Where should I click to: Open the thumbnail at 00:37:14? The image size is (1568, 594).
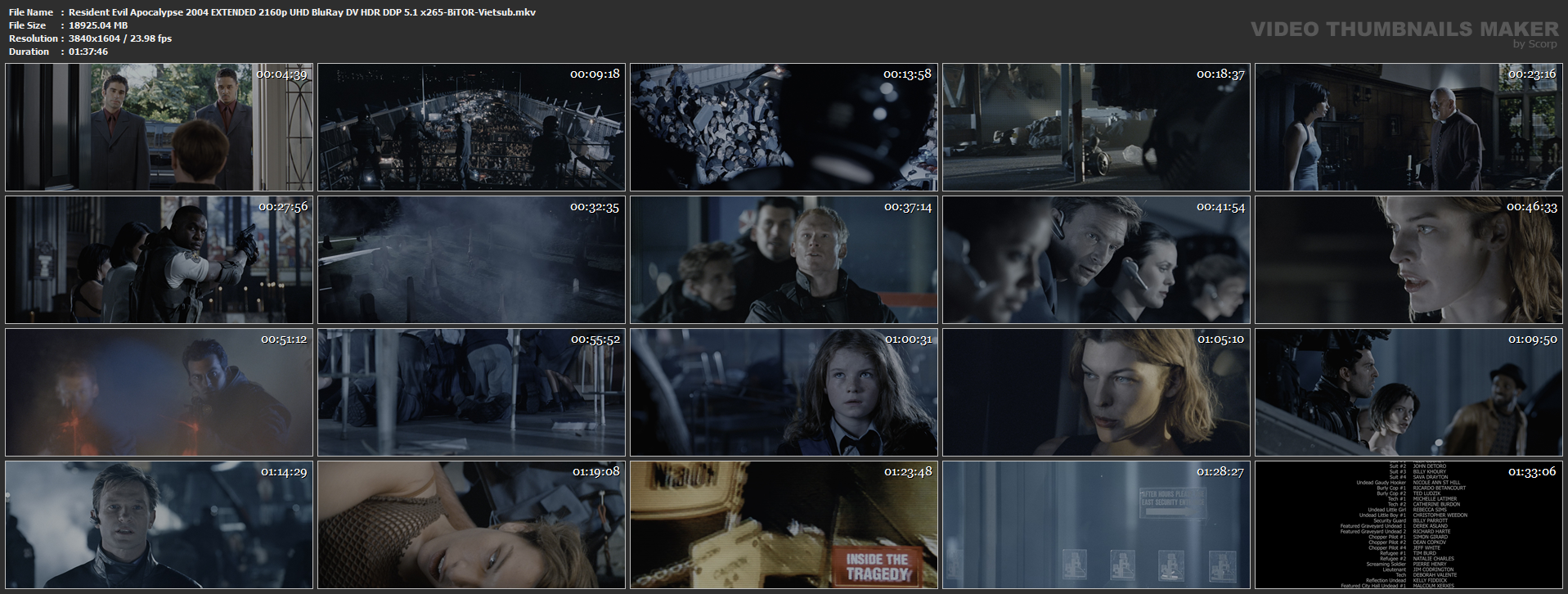784,259
